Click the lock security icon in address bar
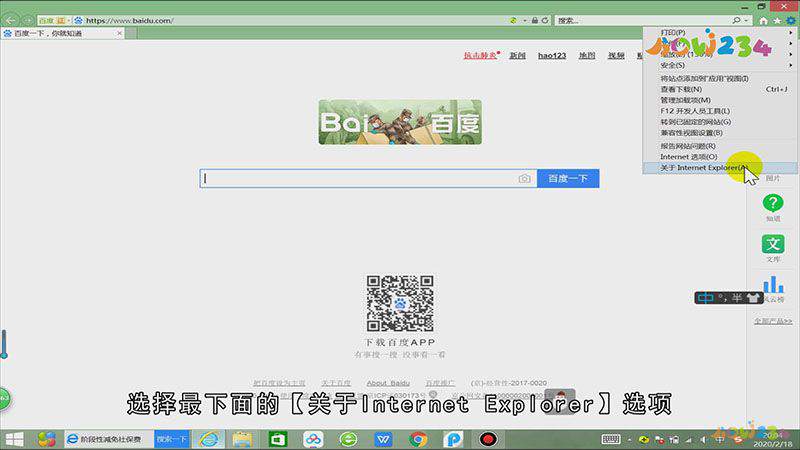Screen dimensions: 800x450 click(535, 20)
